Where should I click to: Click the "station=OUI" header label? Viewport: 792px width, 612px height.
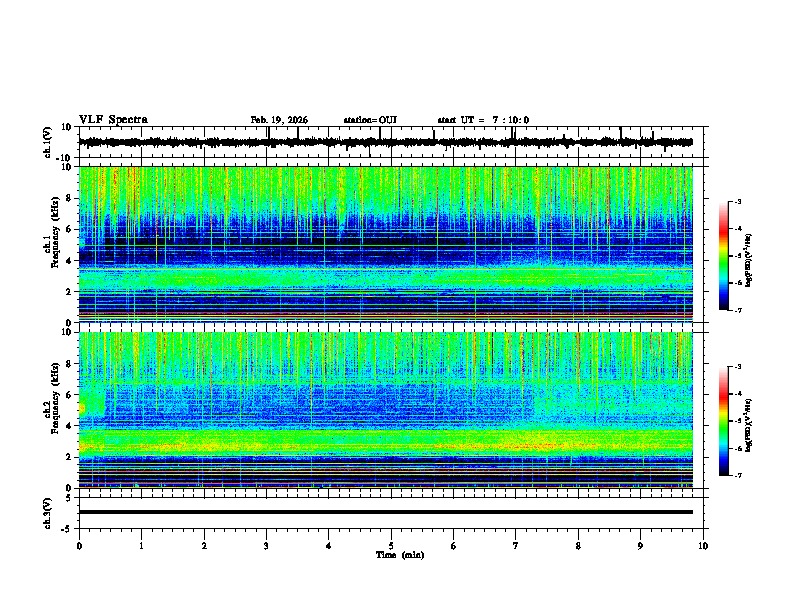tap(370, 120)
